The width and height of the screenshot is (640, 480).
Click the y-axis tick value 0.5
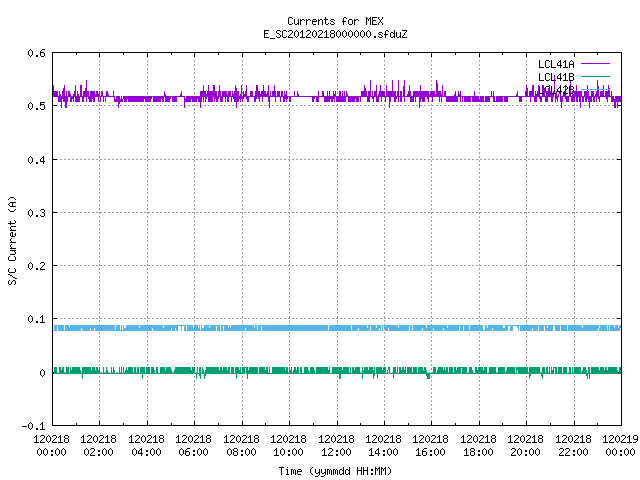coord(36,106)
